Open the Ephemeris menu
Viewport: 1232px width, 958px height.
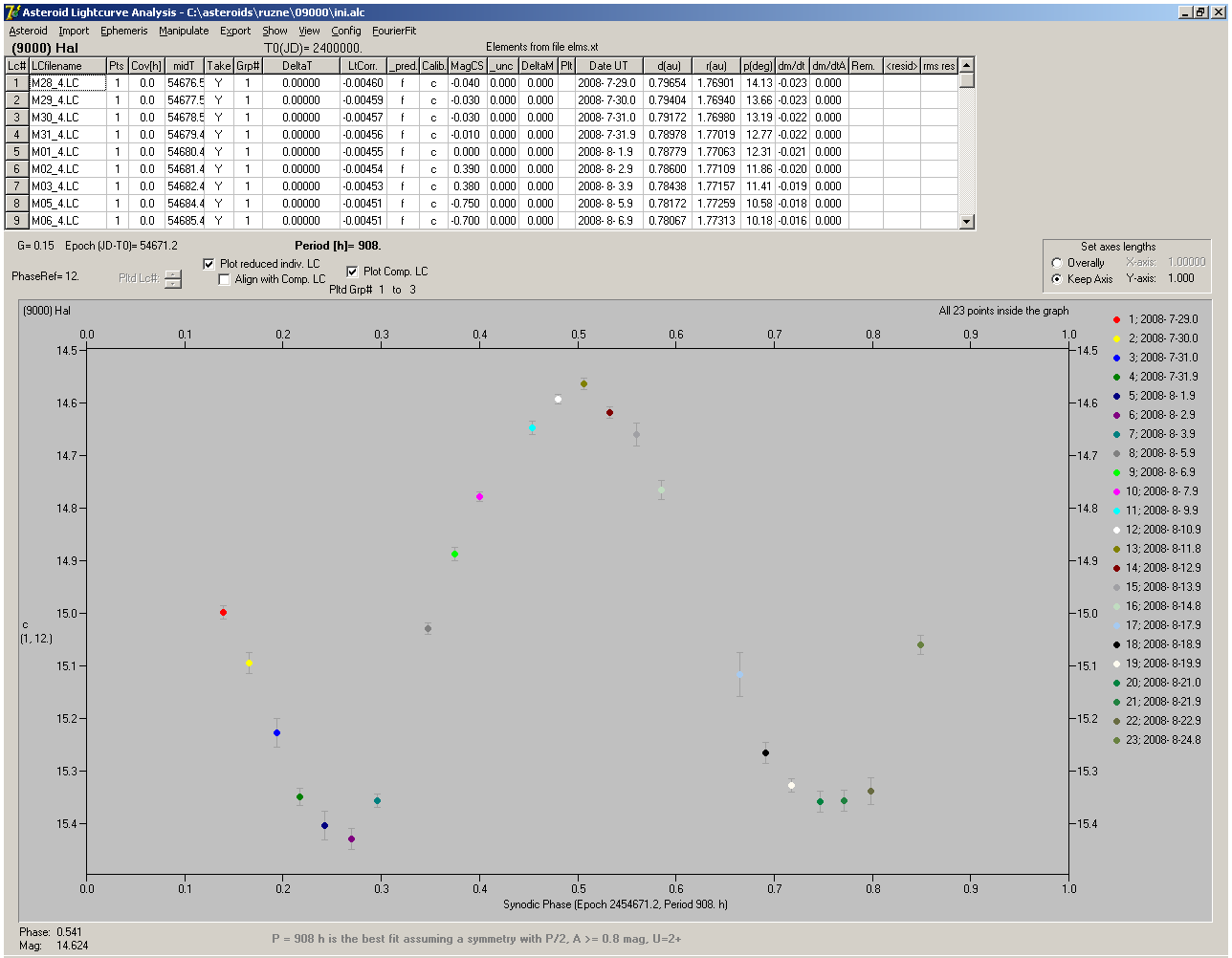click(124, 31)
